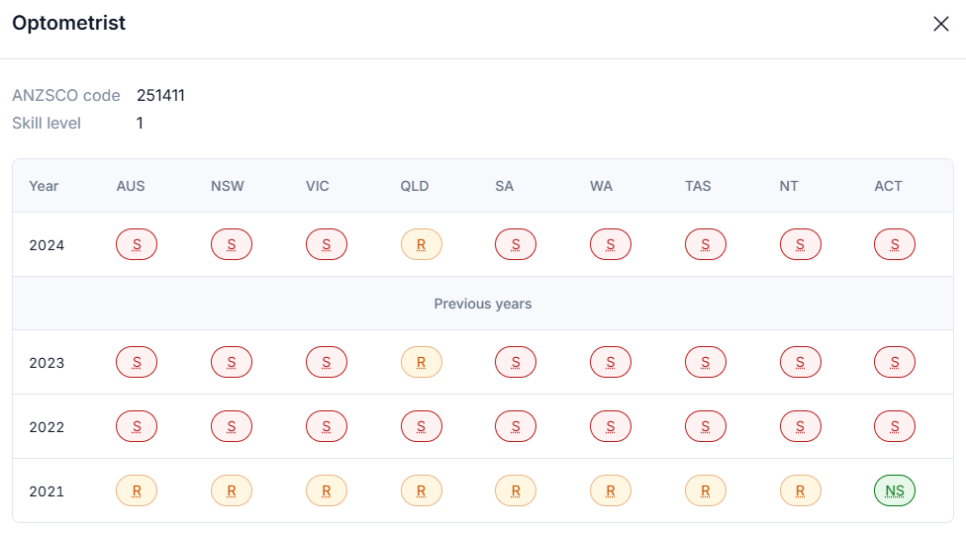The height and width of the screenshot is (533, 966).
Task: Click the 2021 QLD regional badge
Action: [x=421, y=491]
